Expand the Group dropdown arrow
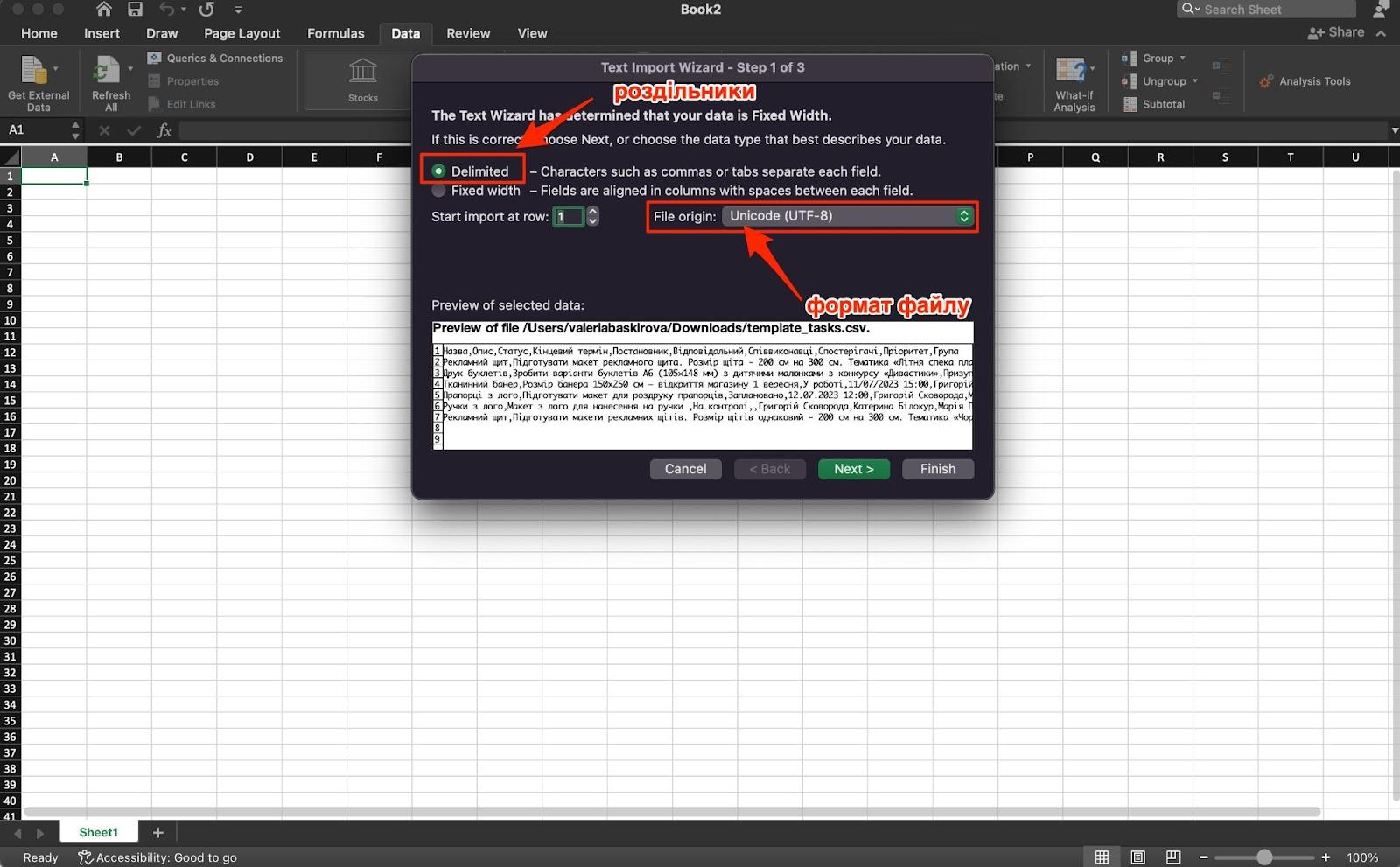 click(x=1182, y=59)
